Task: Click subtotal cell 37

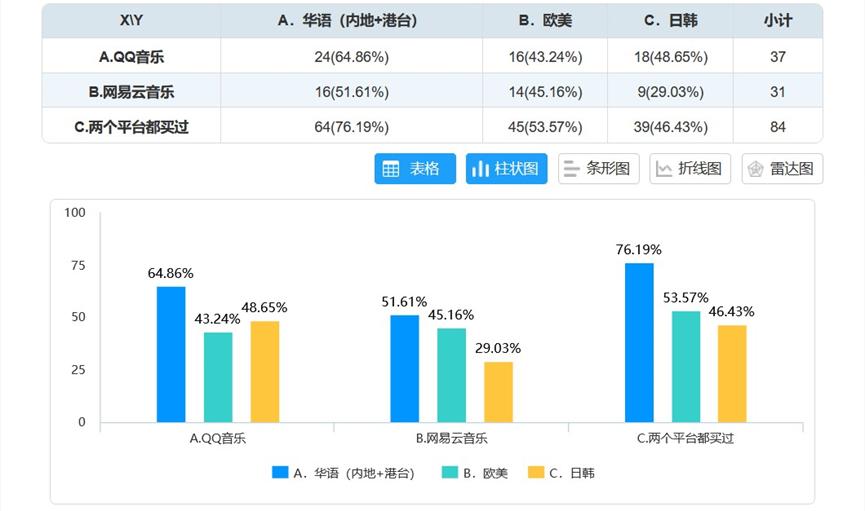Action: click(778, 56)
